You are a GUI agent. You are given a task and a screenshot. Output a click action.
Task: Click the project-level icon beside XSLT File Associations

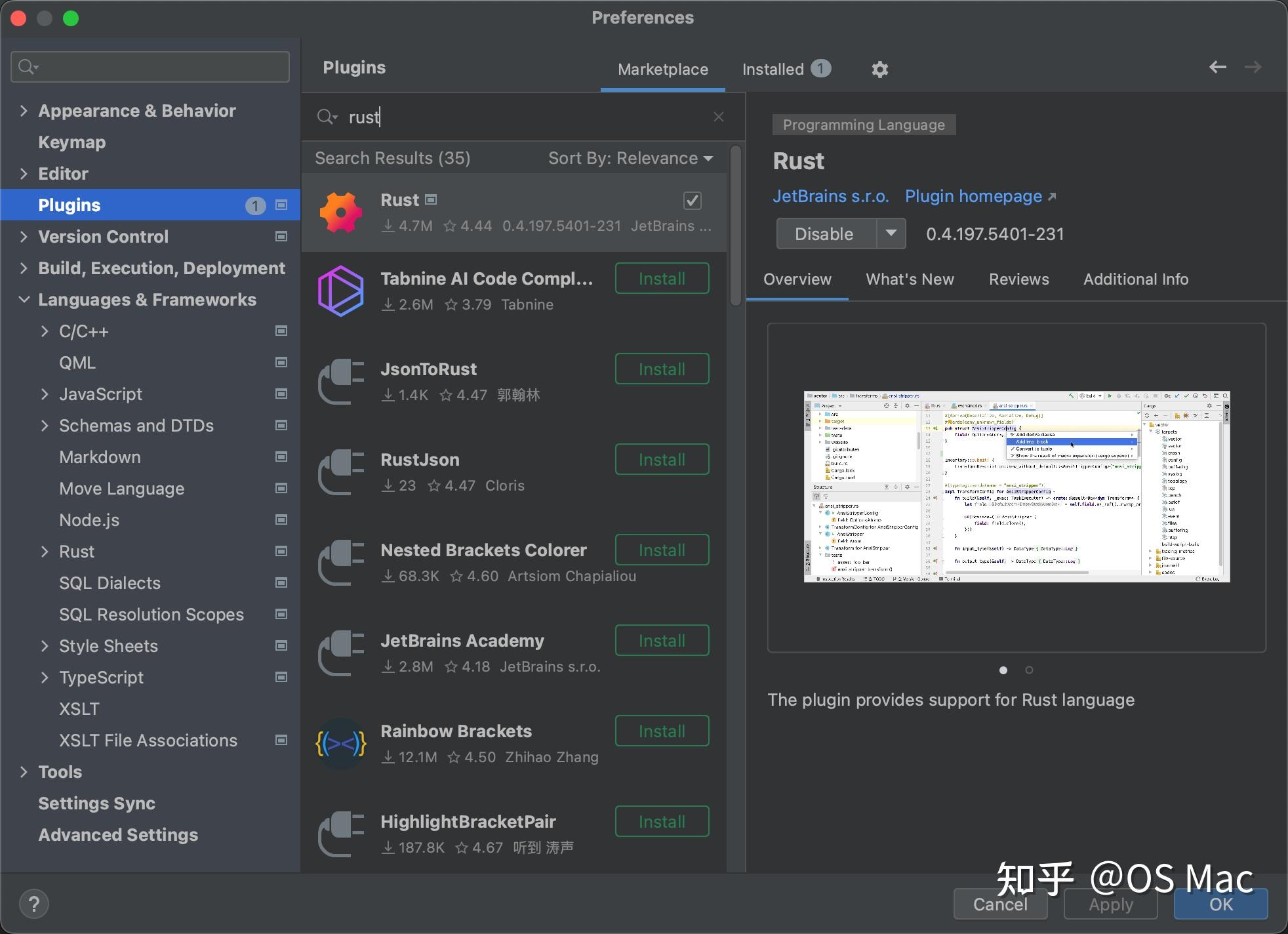281,740
